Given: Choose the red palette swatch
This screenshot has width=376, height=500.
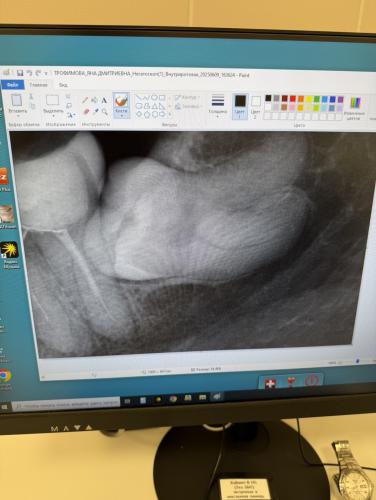Looking at the screenshot, I should click(293, 99).
